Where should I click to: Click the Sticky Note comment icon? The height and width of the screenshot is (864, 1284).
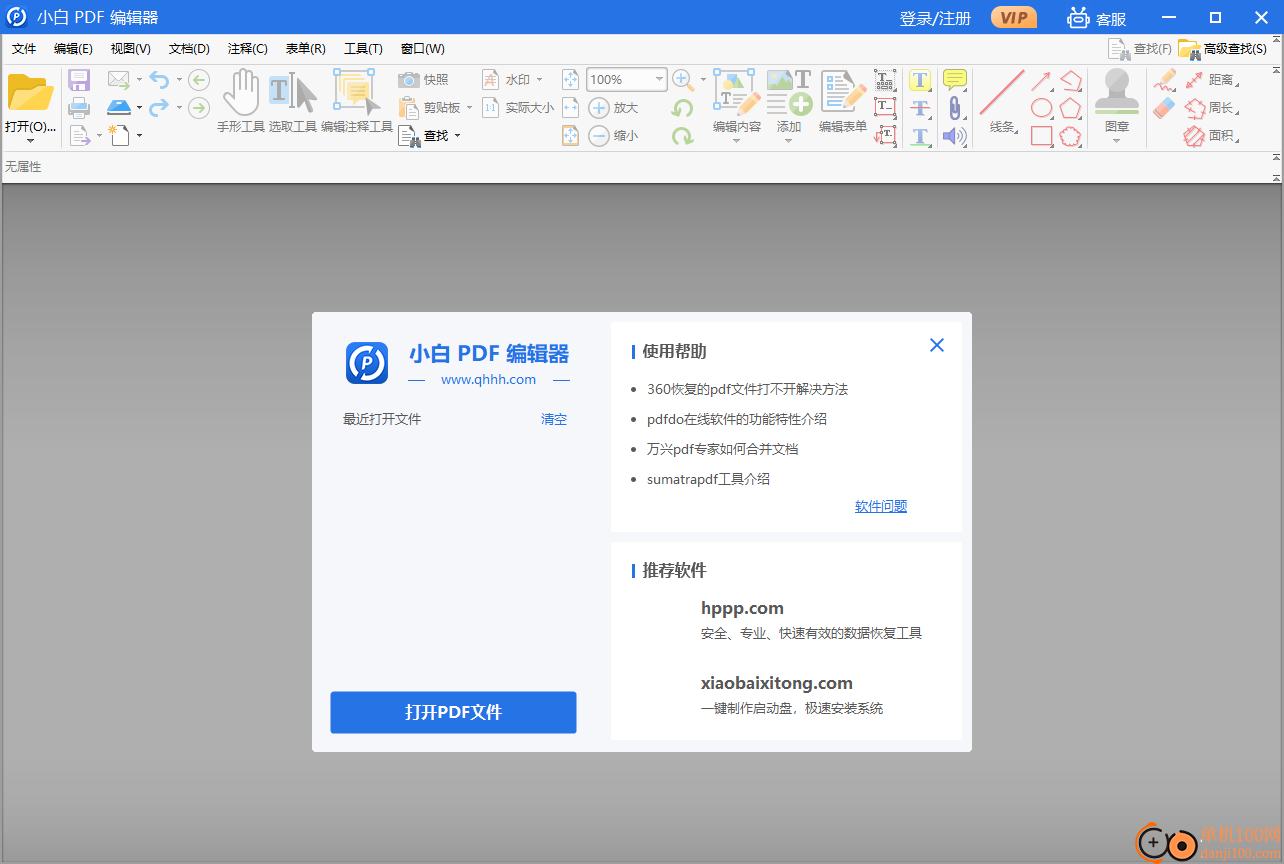pos(955,80)
